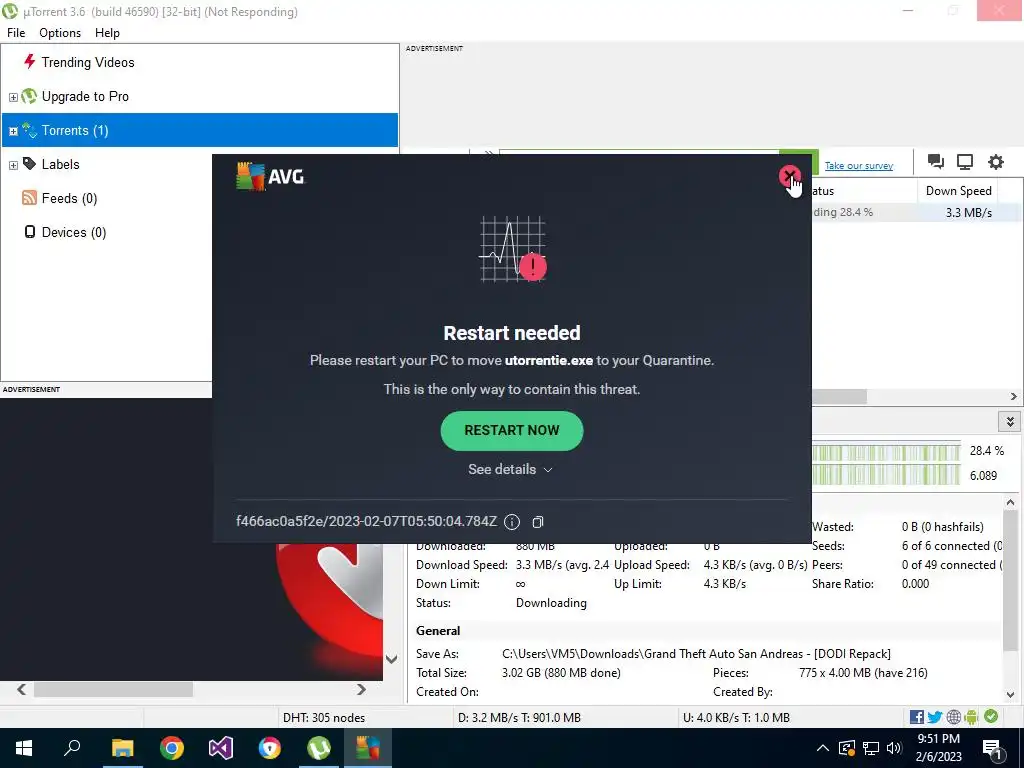The width and height of the screenshot is (1024, 768).
Task: Open Visual Studio from taskbar
Action: pyautogui.click(x=221, y=748)
